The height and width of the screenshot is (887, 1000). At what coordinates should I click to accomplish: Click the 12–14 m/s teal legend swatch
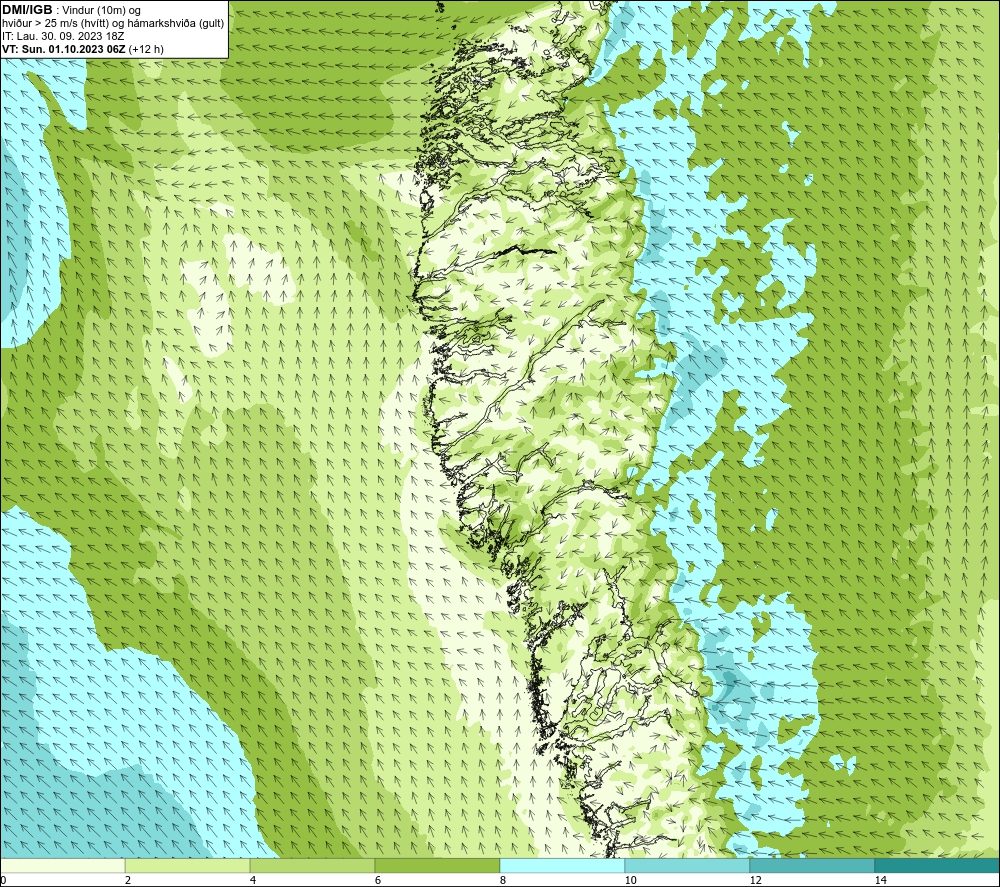point(812,865)
